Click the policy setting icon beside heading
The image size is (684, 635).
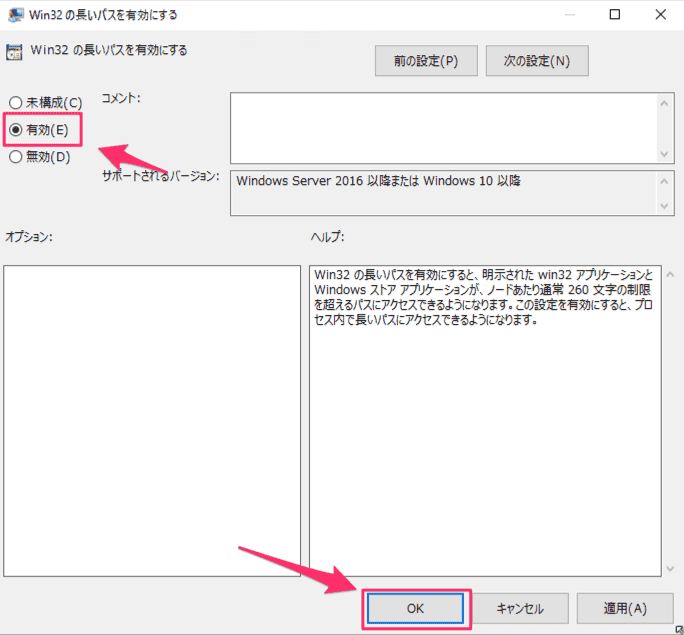pos(14,52)
